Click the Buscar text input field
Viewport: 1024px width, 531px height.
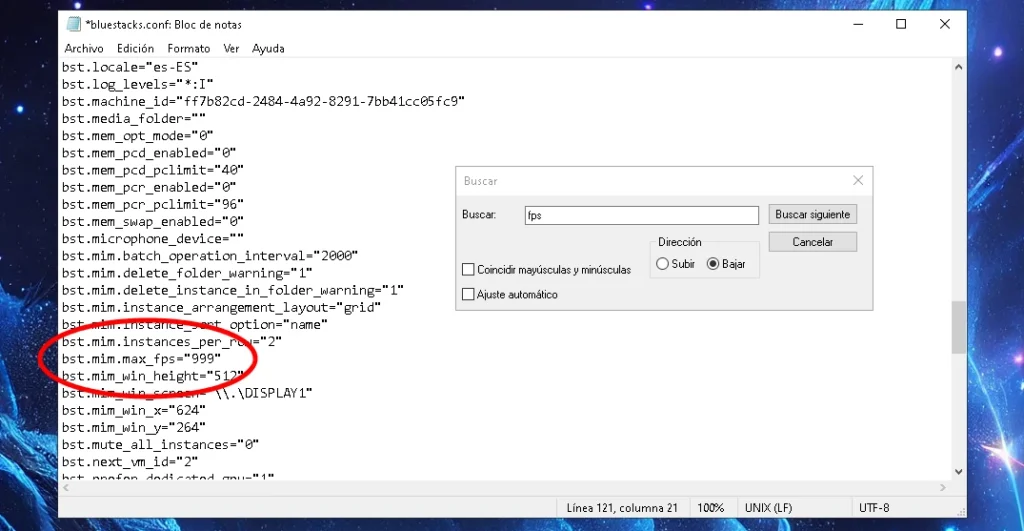(x=640, y=215)
